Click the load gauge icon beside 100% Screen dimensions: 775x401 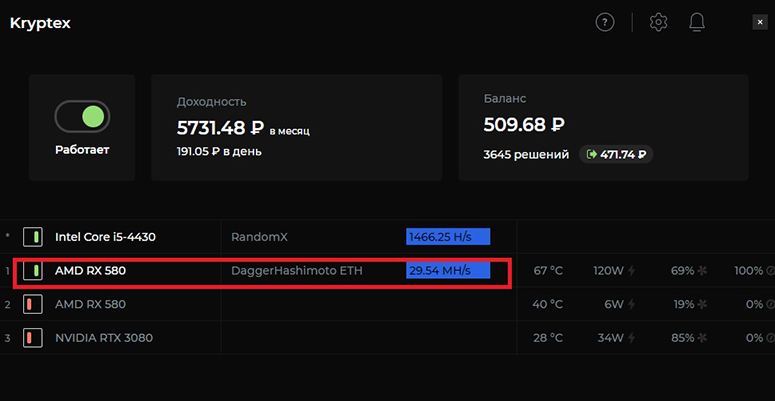[x=771, y=270]
